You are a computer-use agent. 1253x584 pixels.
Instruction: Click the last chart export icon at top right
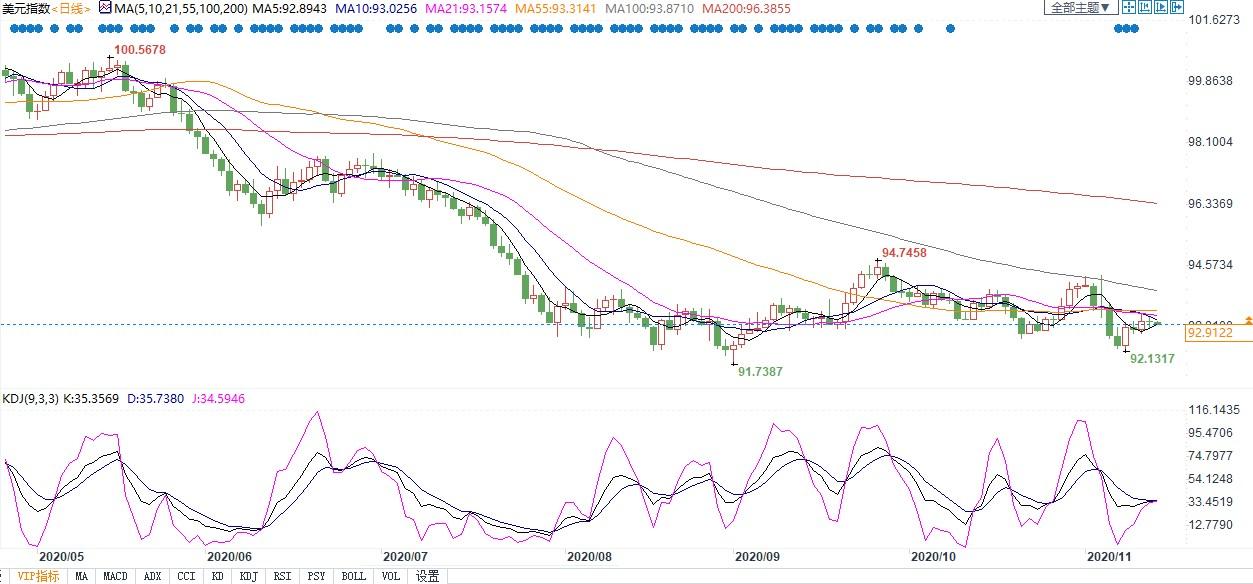[x=1177, y=7]
